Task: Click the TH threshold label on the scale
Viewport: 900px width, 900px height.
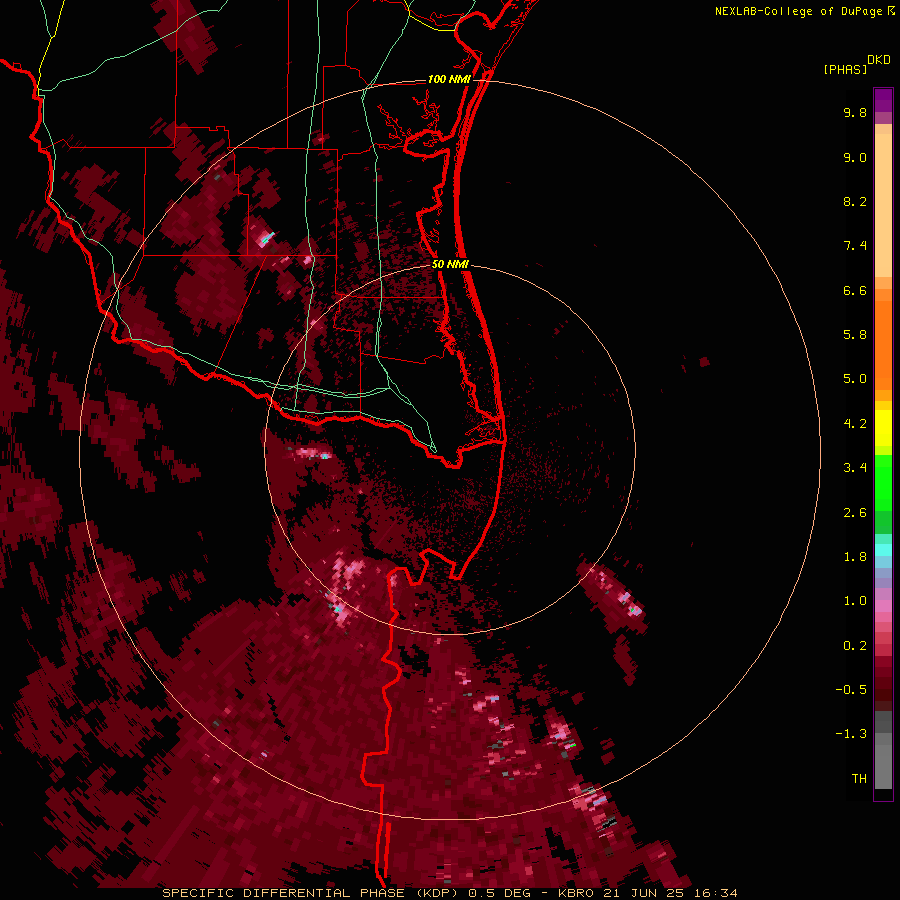Action: click(x=859, y=779)
